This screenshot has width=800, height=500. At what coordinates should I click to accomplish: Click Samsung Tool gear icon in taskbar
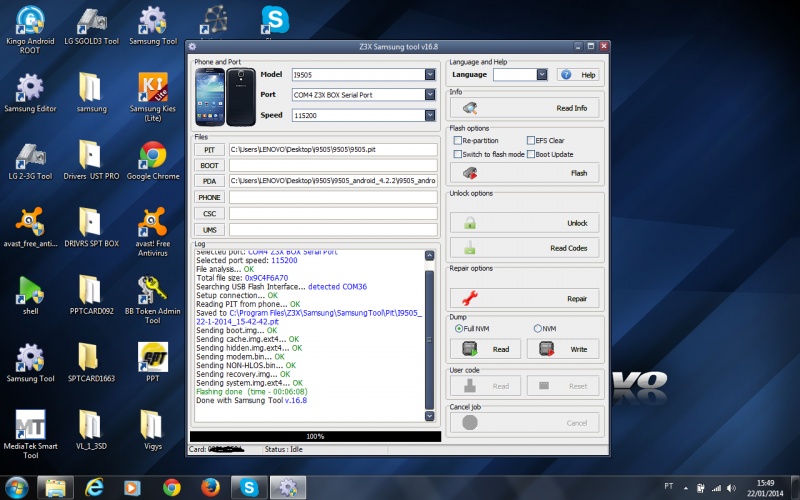pos(288,487)
